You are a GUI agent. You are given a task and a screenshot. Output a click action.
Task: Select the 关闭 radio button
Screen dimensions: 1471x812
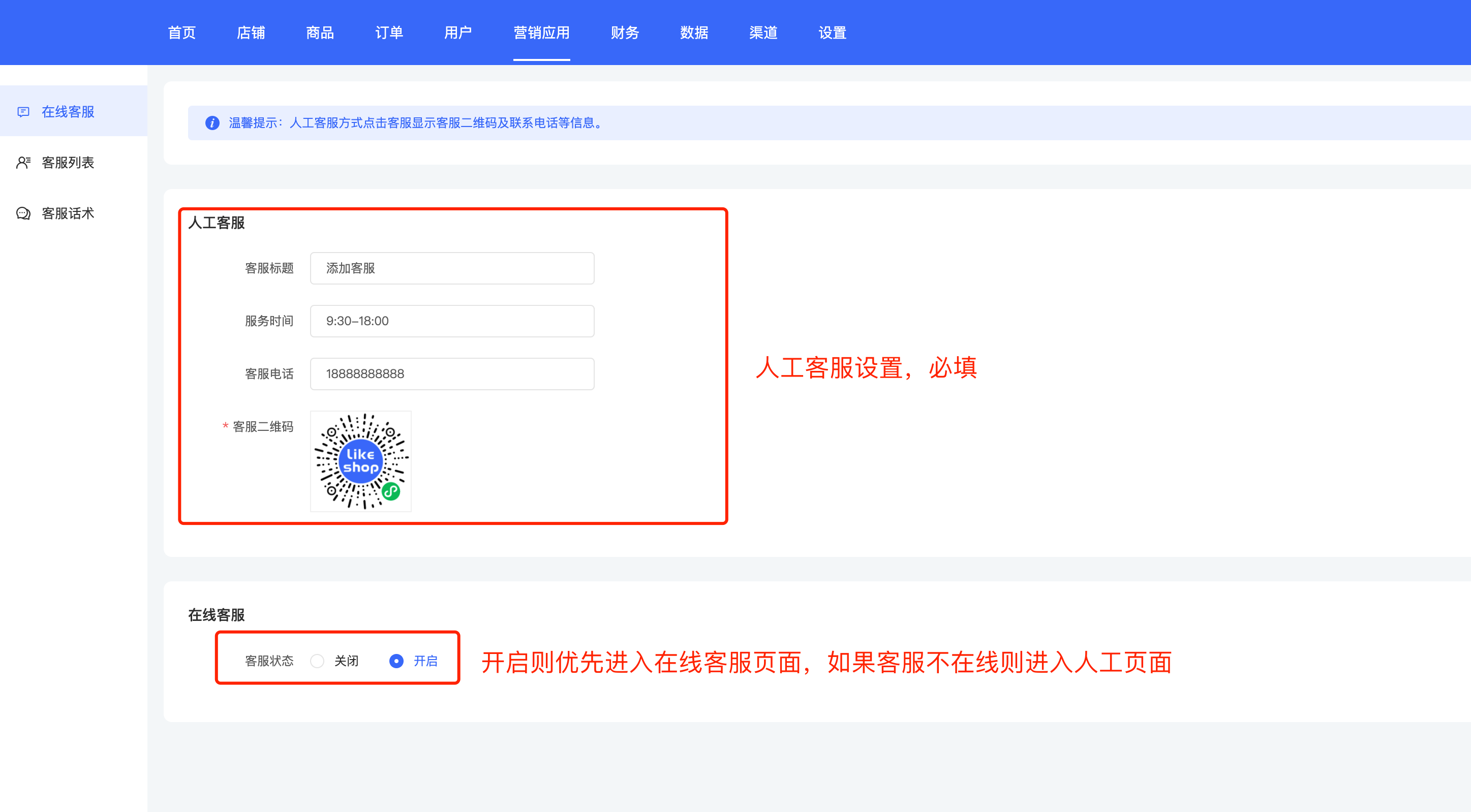tap(318, 661)
